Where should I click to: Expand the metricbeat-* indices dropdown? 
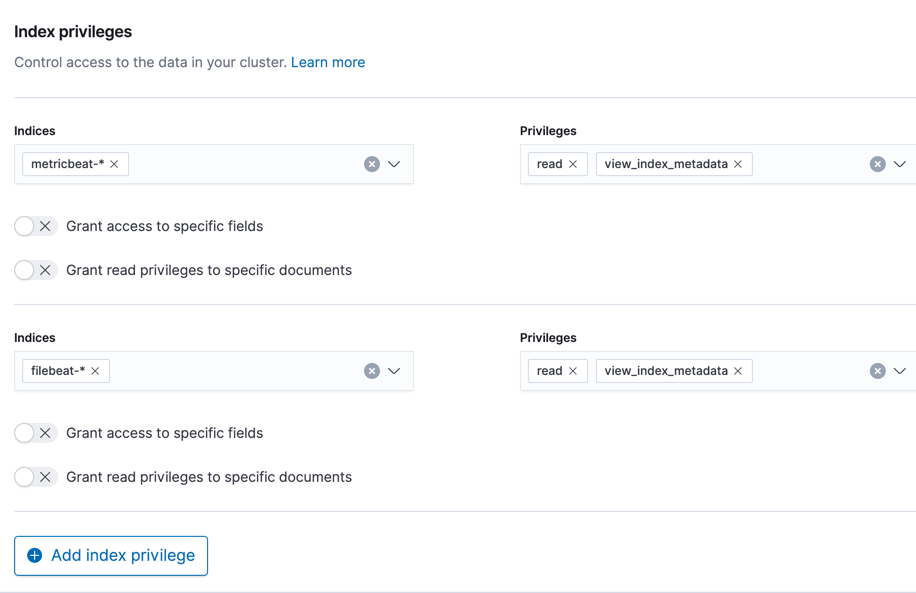[394, 164]
